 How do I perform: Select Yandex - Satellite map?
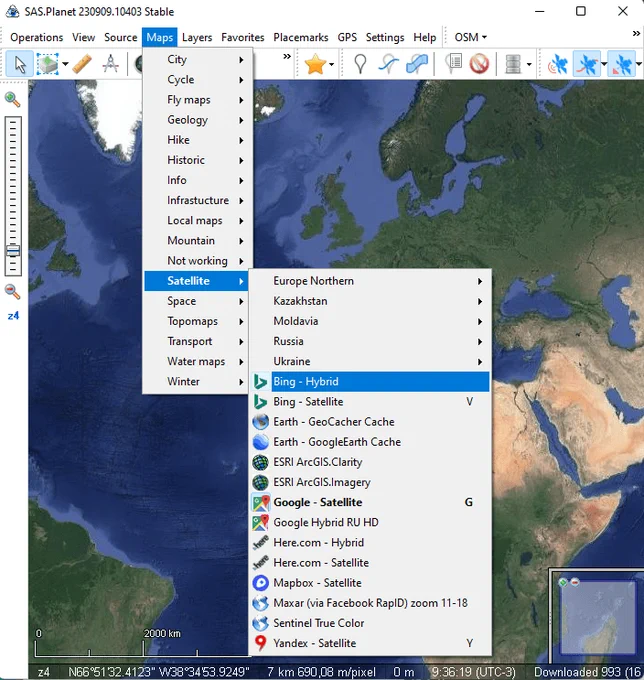click(371, 643)
